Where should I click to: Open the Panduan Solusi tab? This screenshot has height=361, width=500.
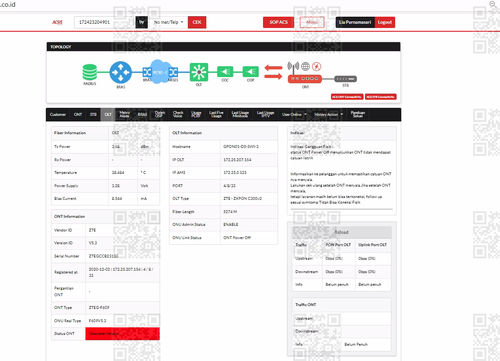click(x=358, y=114)
